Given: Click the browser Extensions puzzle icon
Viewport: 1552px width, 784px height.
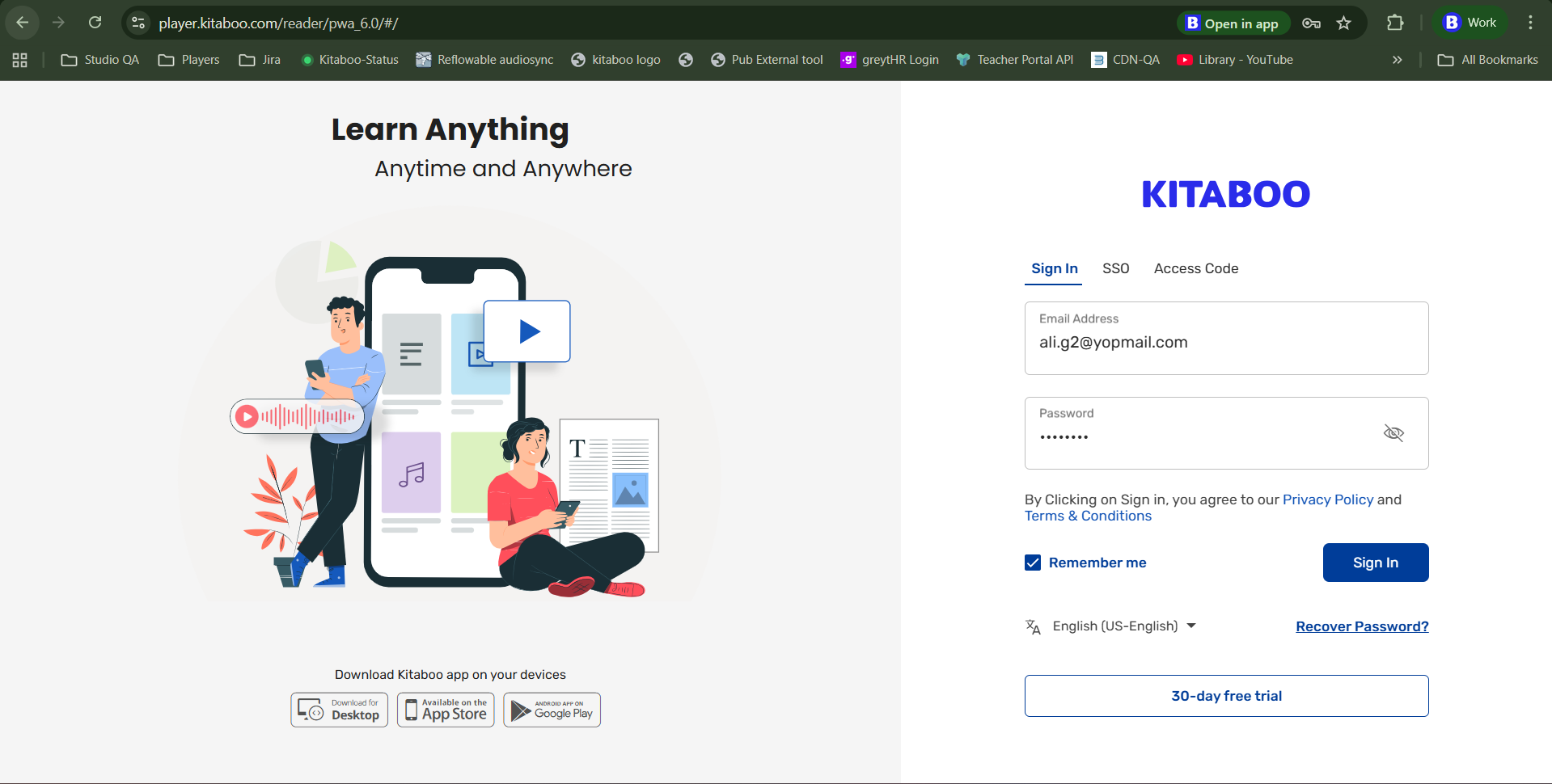Looking at the screenshot, I should click(x=1395, y=22).
